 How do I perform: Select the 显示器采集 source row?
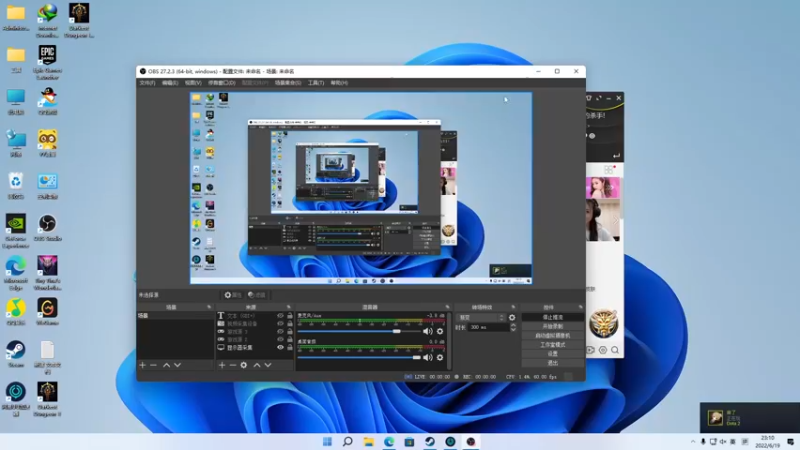tap(255, 347)
